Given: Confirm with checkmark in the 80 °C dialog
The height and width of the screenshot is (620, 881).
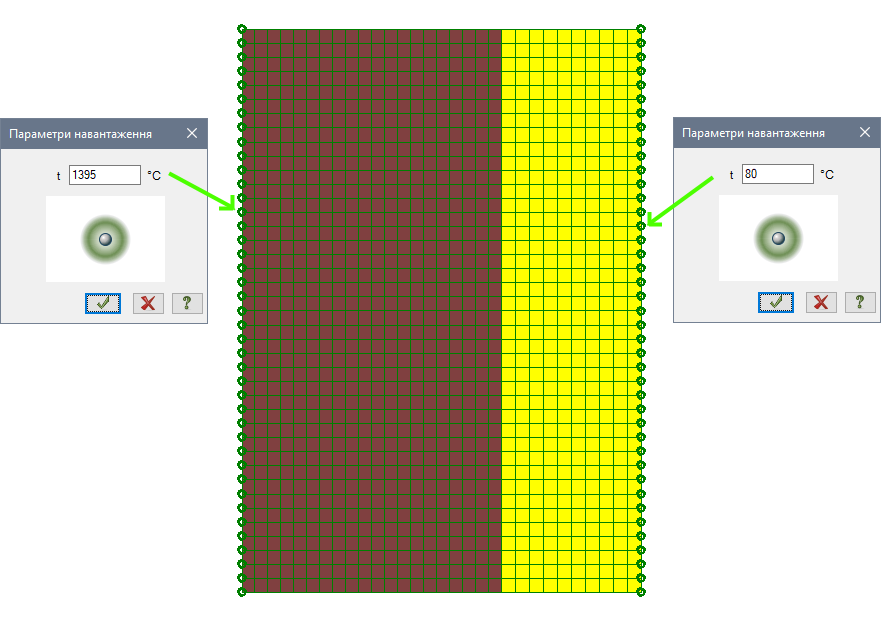Looking at the screenshot, I should click(x=776, y=302).
